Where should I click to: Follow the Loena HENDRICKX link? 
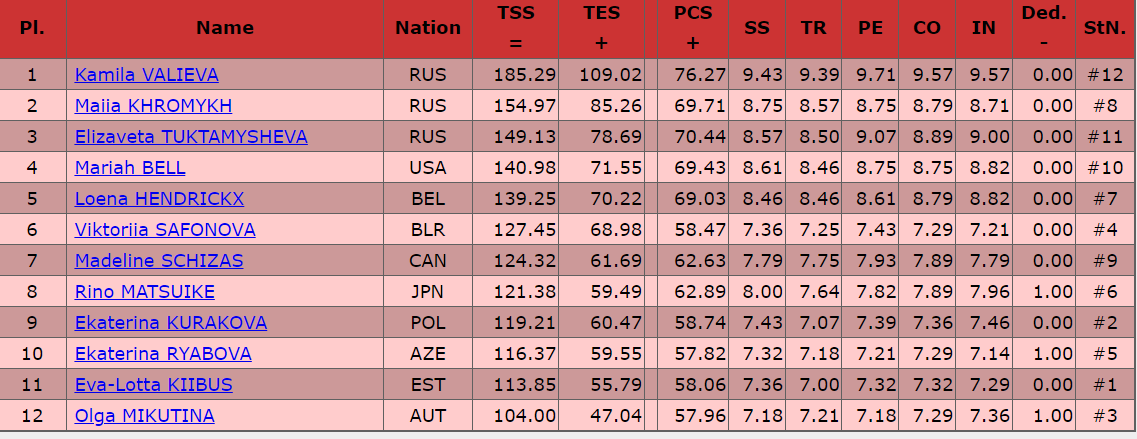[159, 199]
